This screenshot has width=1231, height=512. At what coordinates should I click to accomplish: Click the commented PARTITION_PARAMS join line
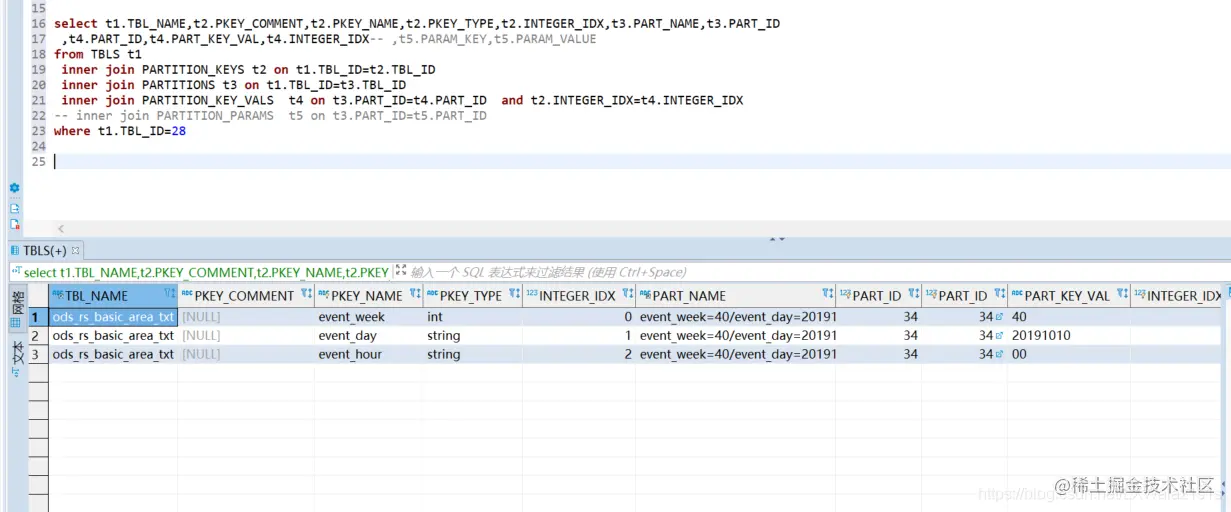click(270, 116)
